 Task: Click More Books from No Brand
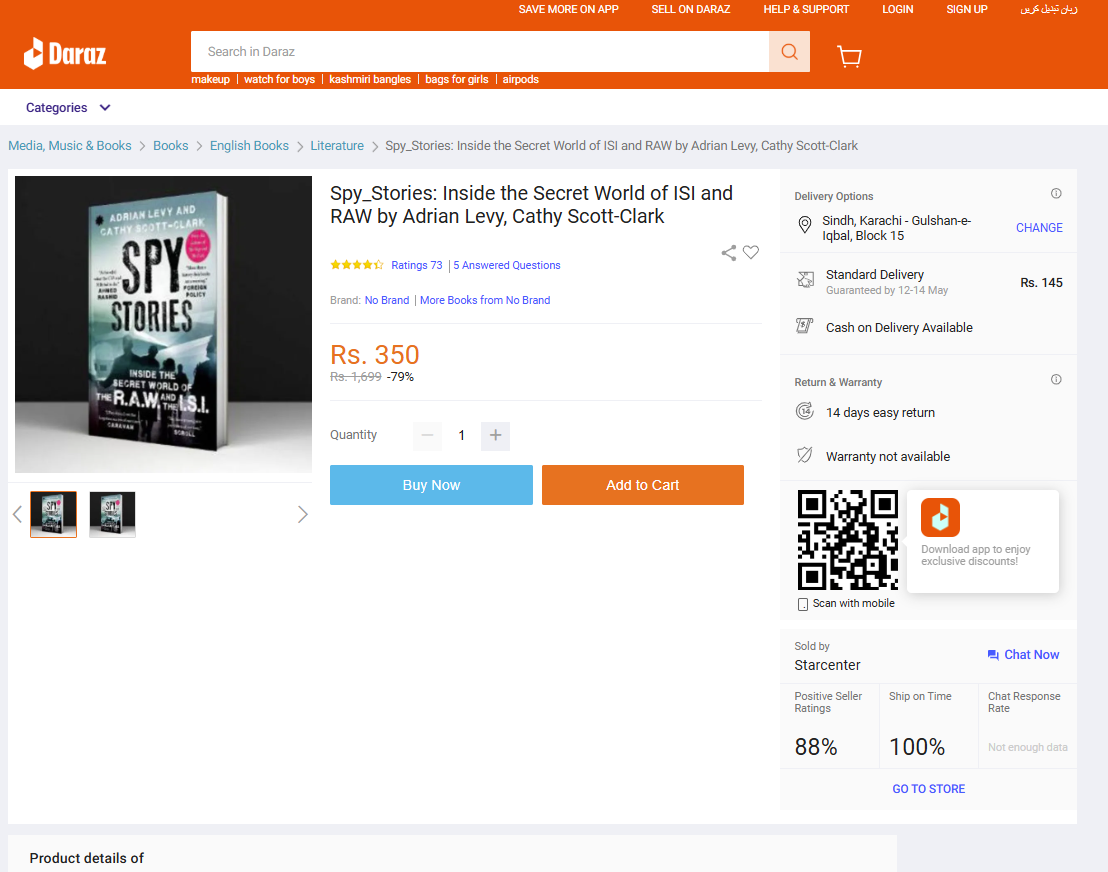click(x=485, y=300)
